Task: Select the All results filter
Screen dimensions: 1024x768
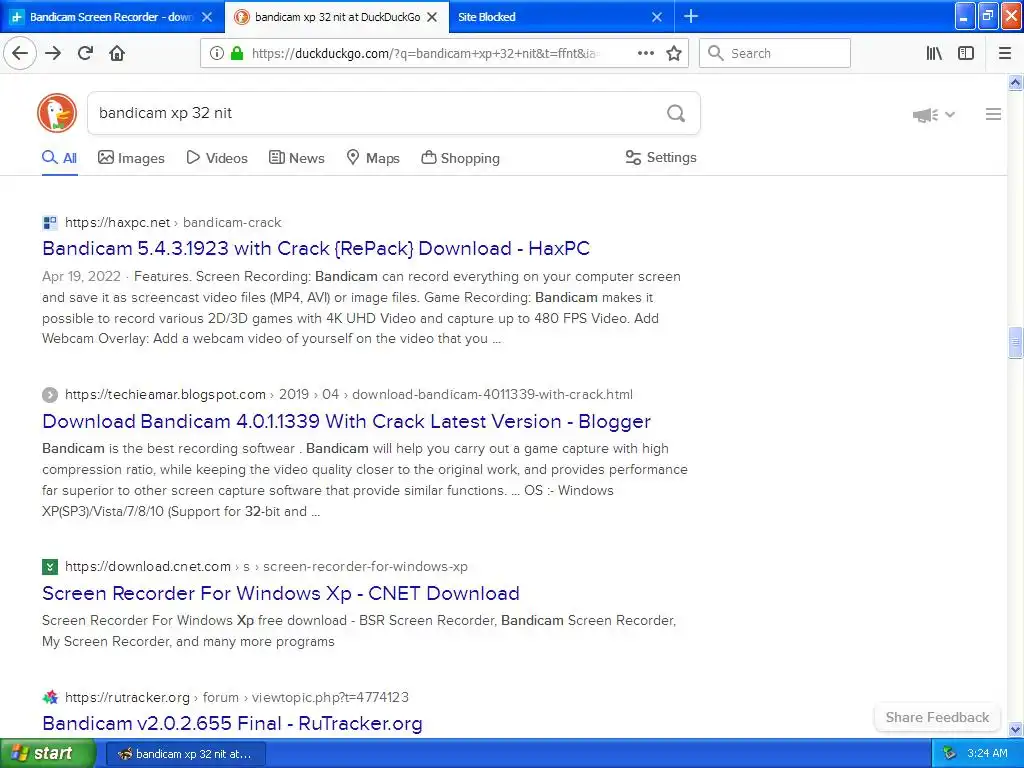Action: coord(59,158)
